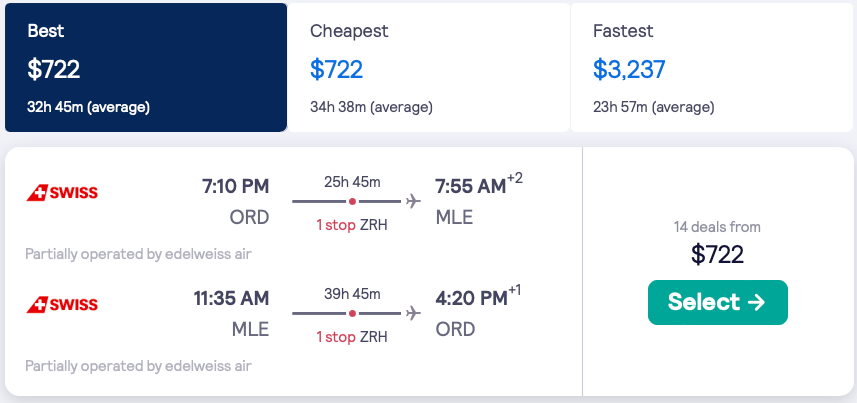Click the 7:10 PM ORD departure time

pos(235,187)
